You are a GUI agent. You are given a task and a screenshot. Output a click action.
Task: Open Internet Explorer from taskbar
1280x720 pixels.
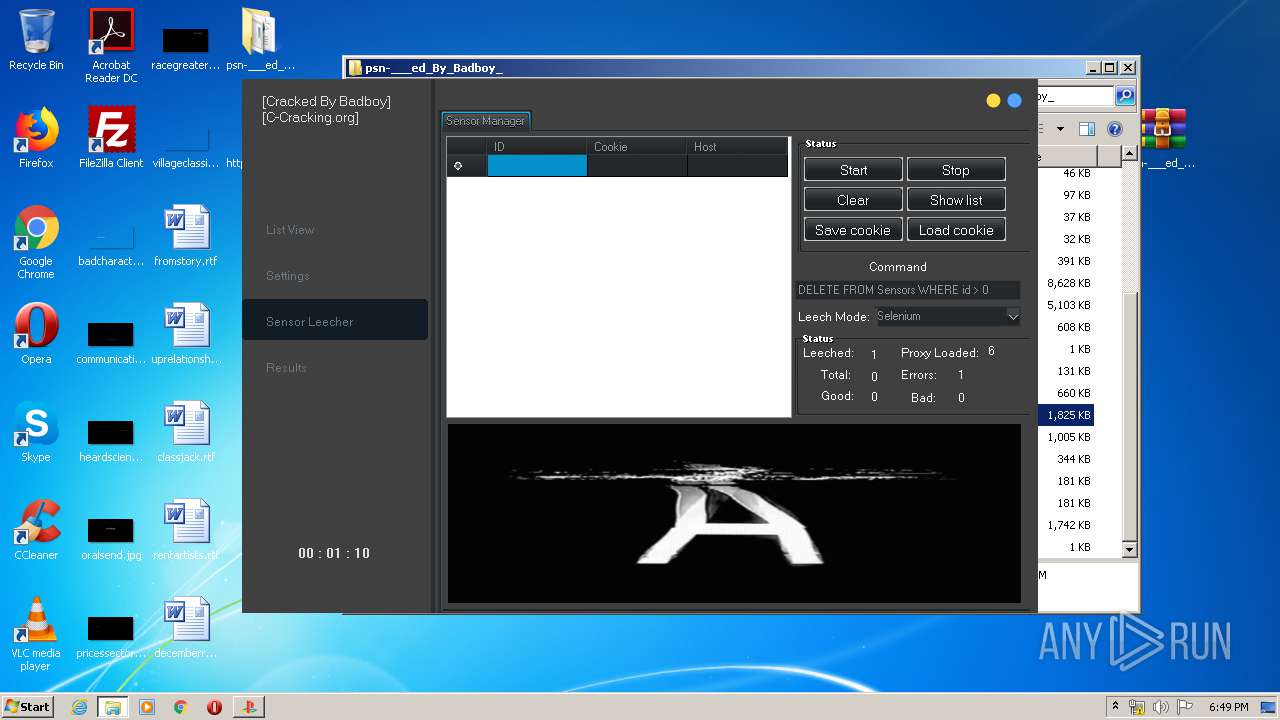coord(79,707)
